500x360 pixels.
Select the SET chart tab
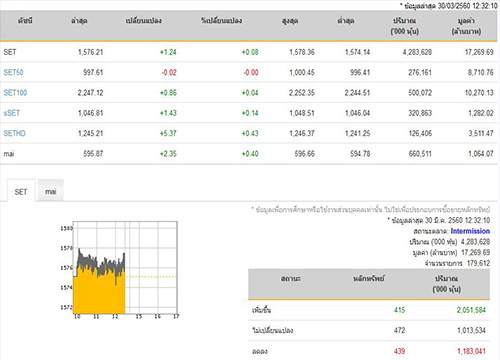(21, 192)
